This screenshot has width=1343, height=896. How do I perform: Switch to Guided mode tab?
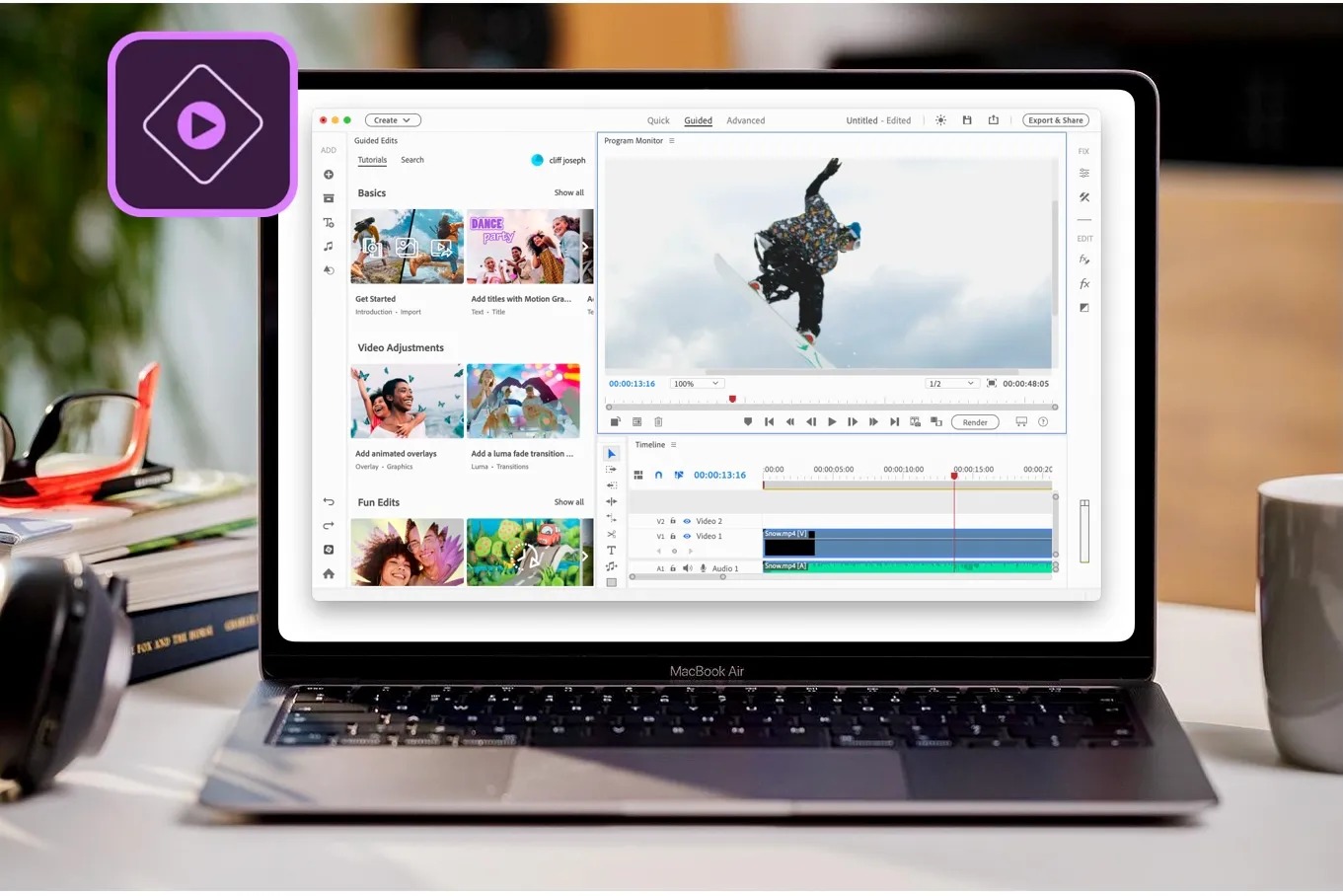[699, 120]
